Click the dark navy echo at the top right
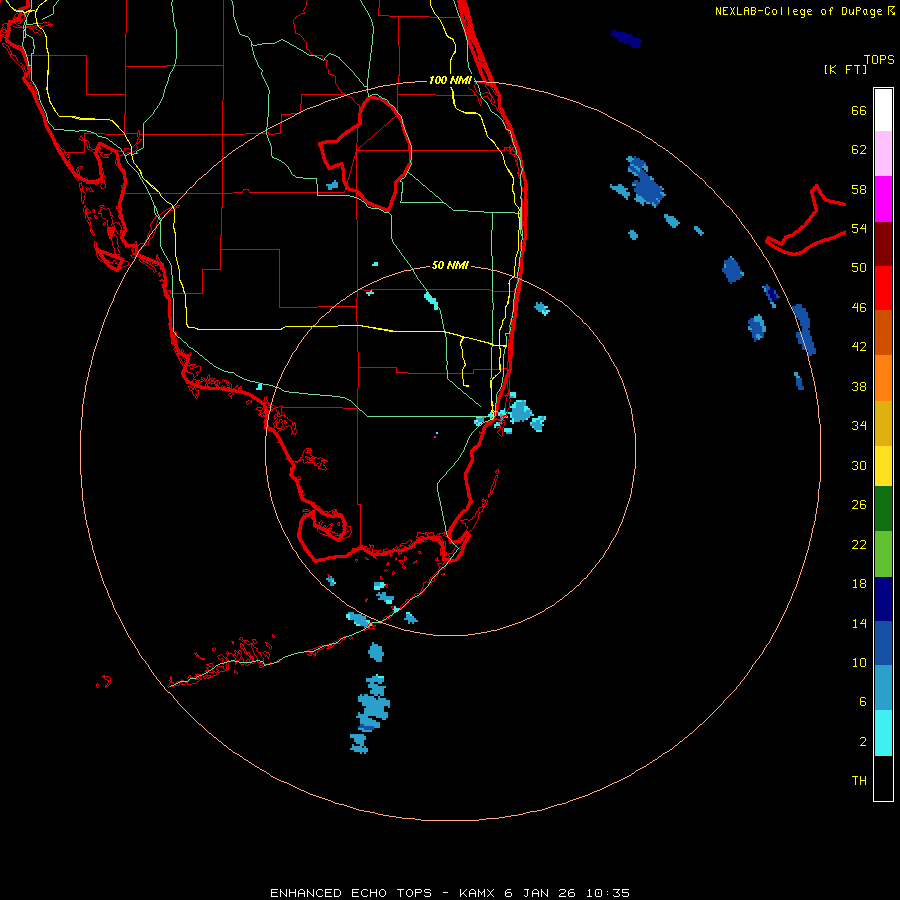Viewport: 900px width, 900px height. (626, 39)
